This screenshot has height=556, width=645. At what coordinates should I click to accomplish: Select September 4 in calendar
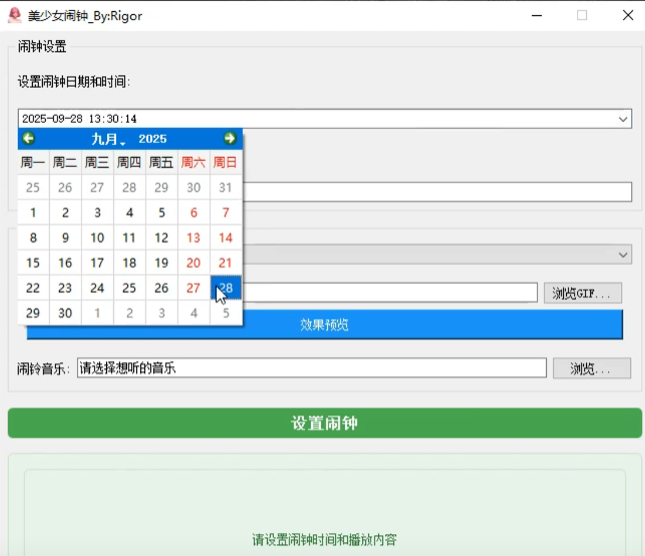coord(129,213)
